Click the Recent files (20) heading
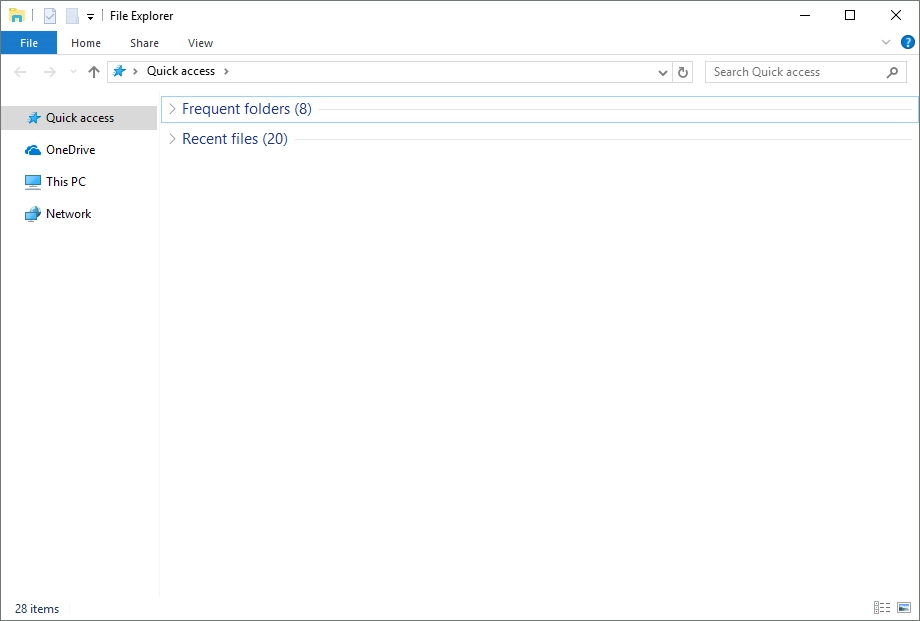The width and height of the screenshot is (920, 621). click(235, 139)
